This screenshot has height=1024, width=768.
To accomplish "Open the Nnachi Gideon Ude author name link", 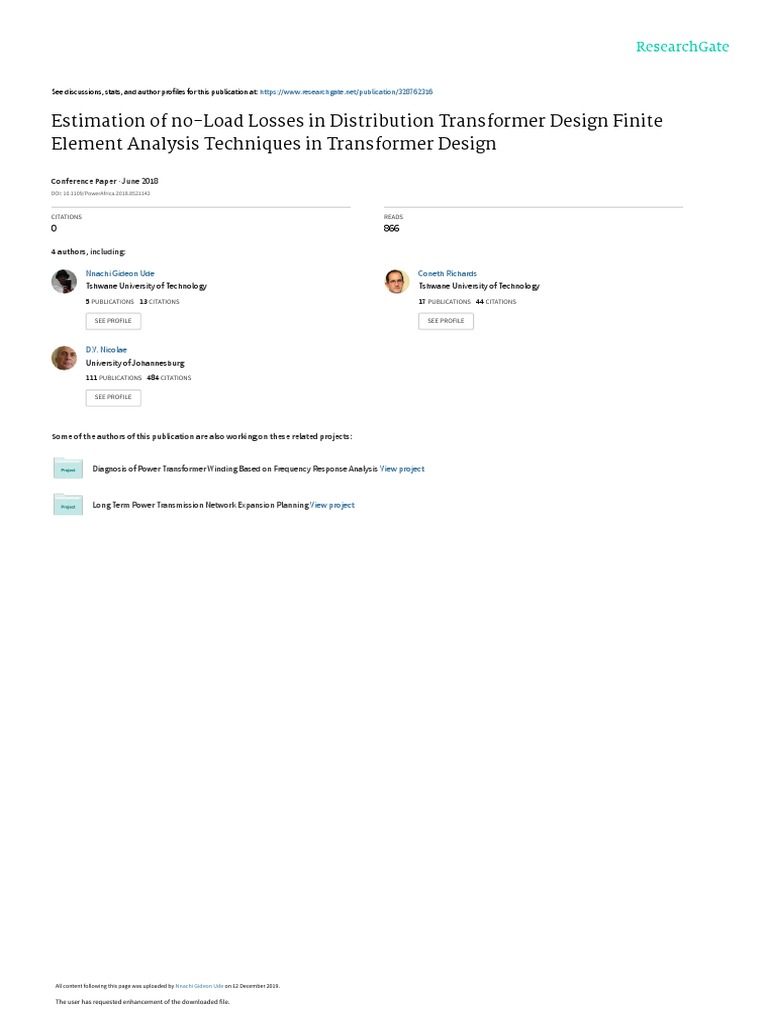I will [120, 273].
